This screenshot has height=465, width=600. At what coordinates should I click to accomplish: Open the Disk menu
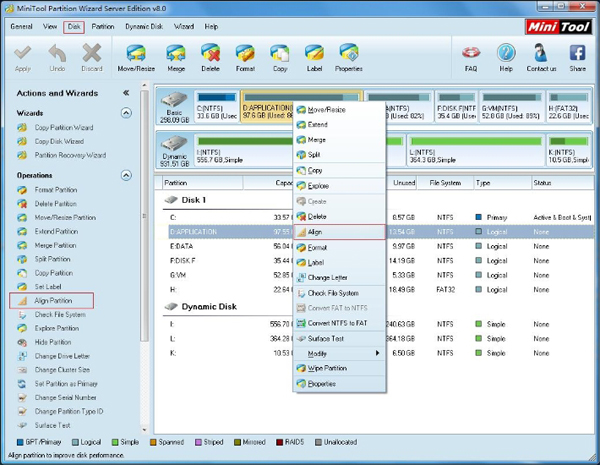click(x=74, y=27)
